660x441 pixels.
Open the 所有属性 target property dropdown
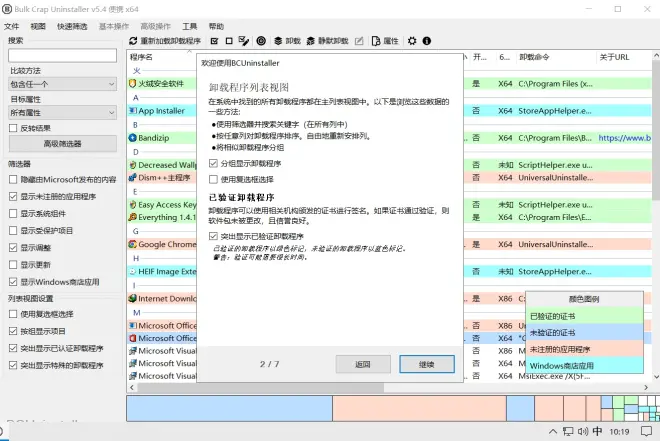62,113
